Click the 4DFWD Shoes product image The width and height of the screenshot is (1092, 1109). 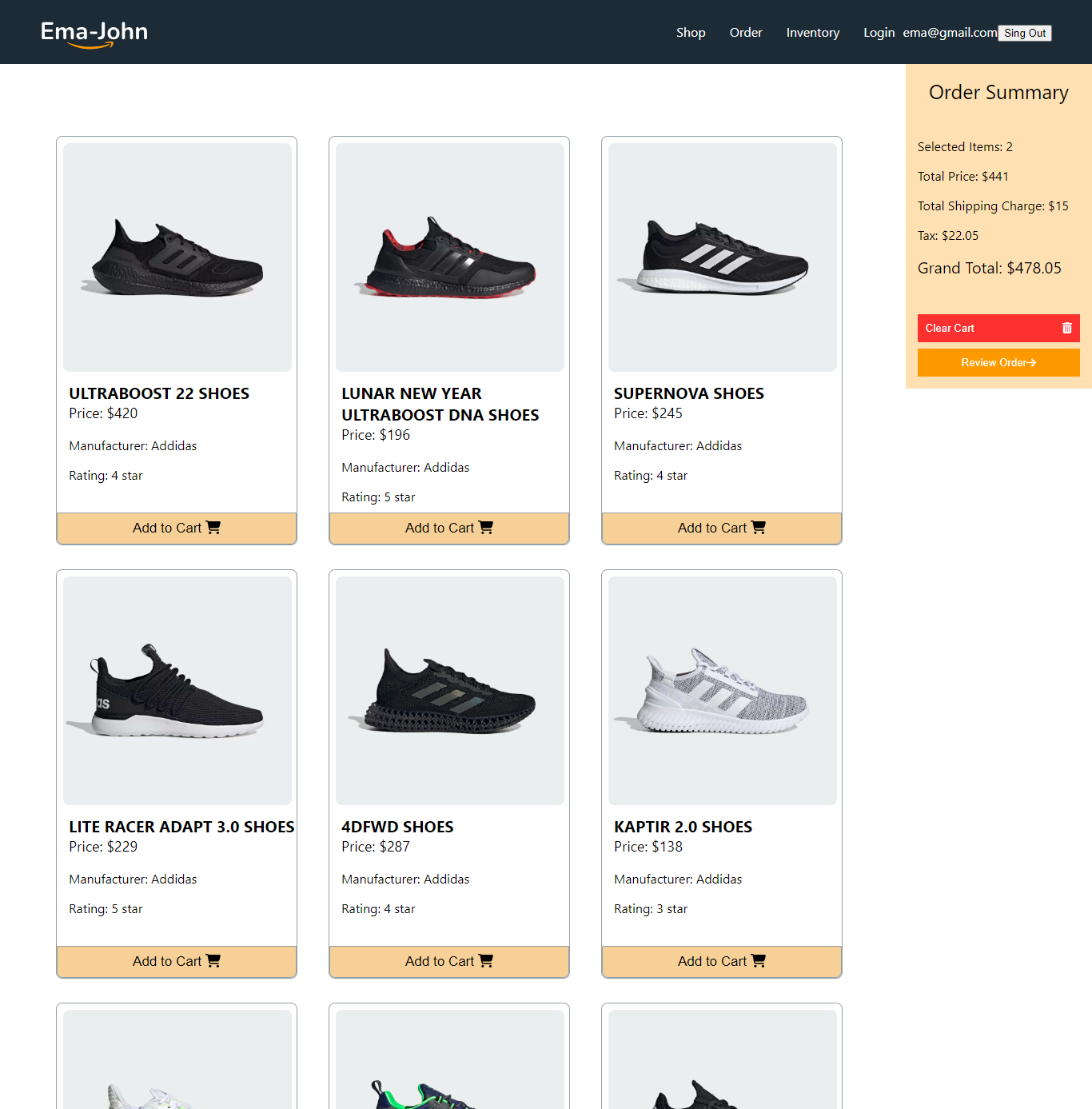(450, 691)
